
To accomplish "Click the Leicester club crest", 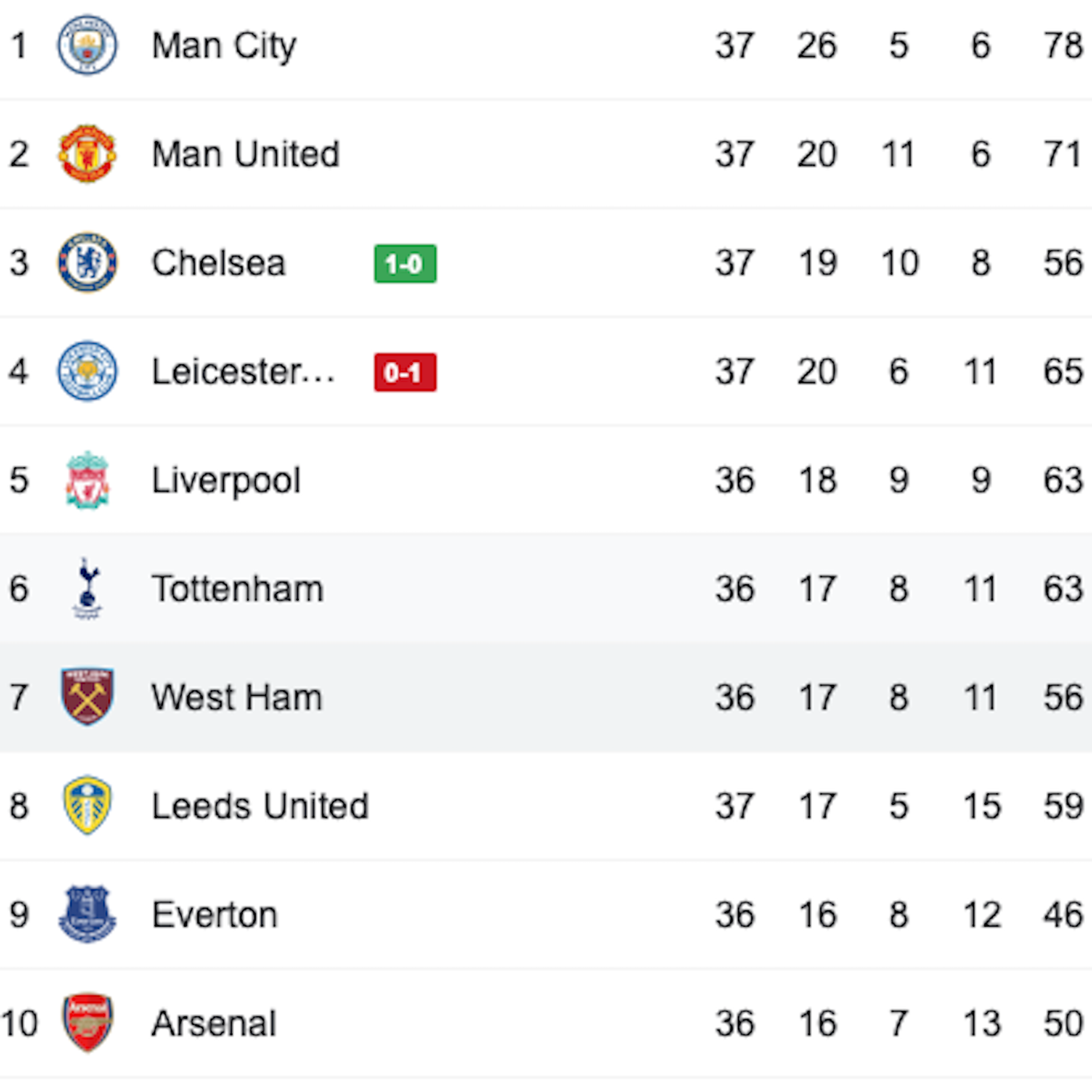I will 88,371.
